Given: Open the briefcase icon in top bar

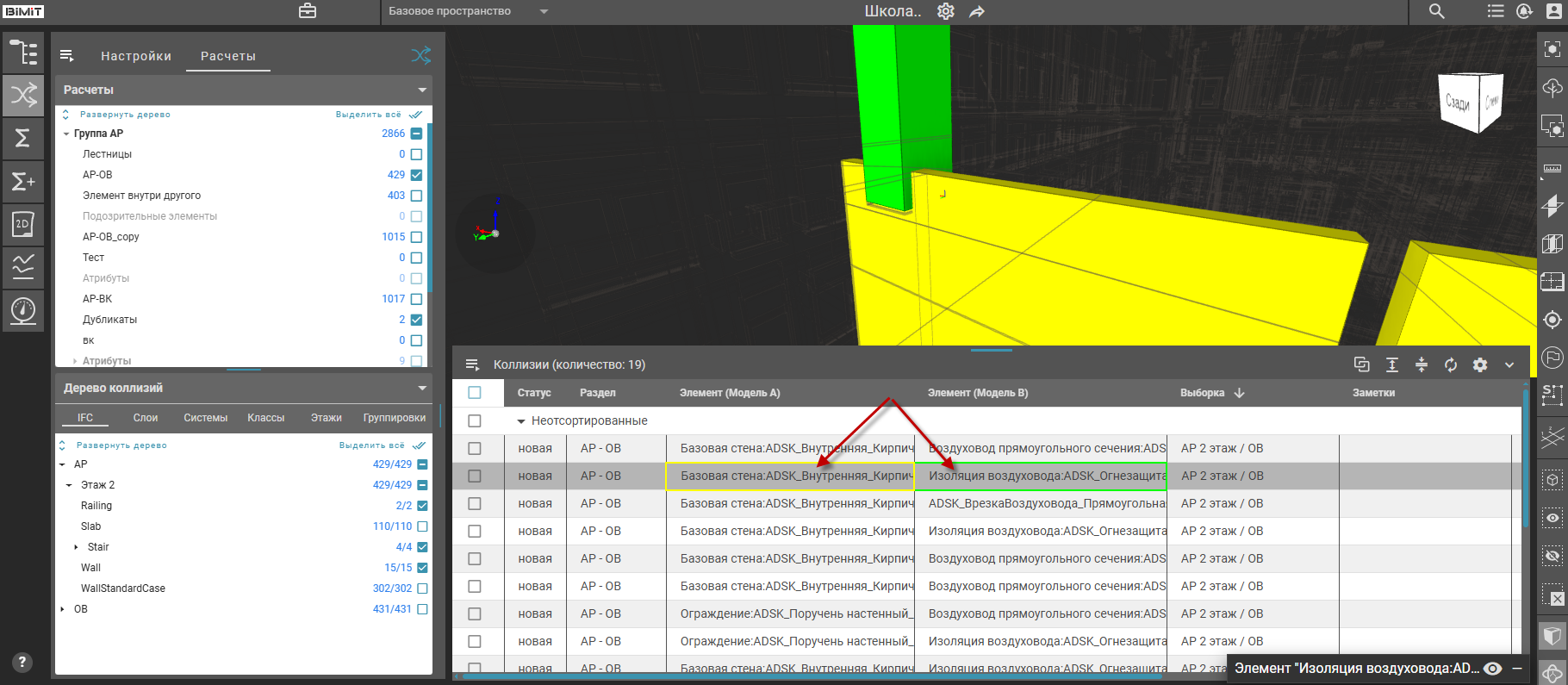Looking at the screenshot, I should point(308,11).
